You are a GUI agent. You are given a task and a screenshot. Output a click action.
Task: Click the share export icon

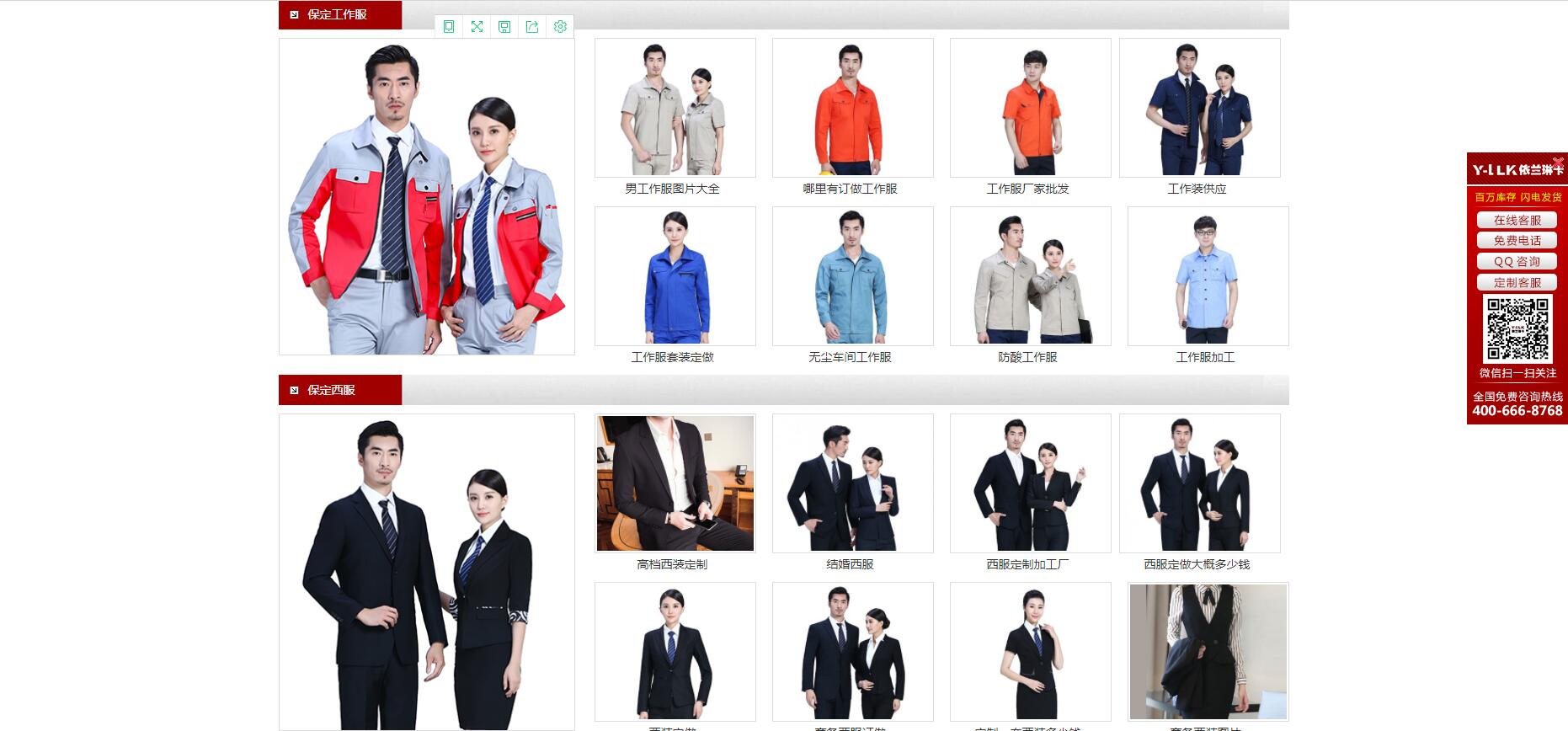(532, 27)
